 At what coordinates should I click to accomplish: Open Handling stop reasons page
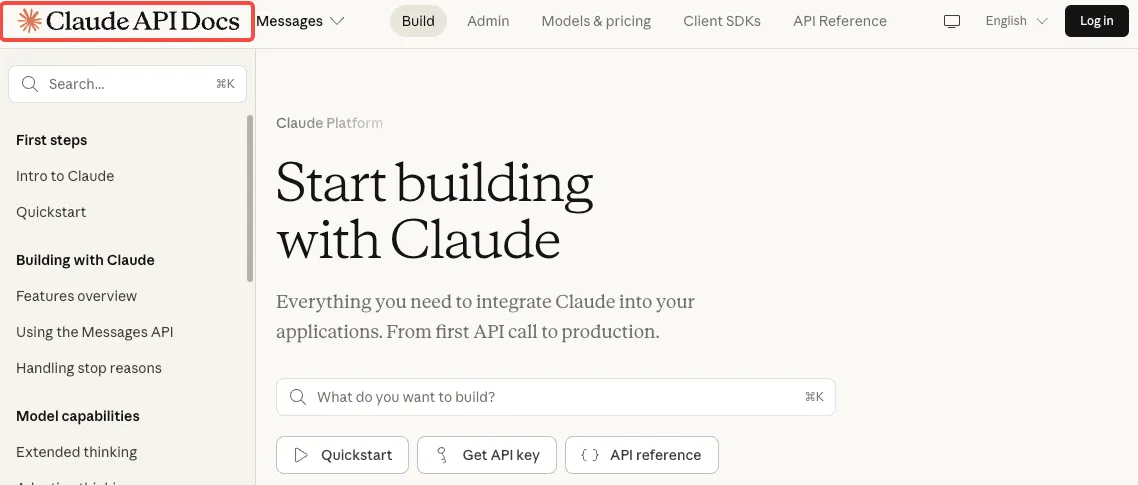point(89,368)
